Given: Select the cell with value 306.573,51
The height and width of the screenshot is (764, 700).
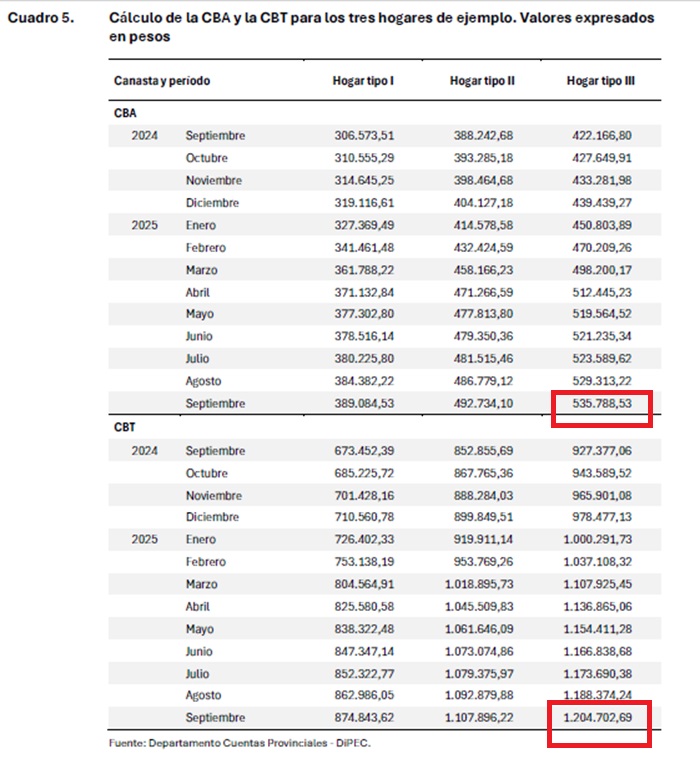Looking at the screenshot, I should coord(365,136).
